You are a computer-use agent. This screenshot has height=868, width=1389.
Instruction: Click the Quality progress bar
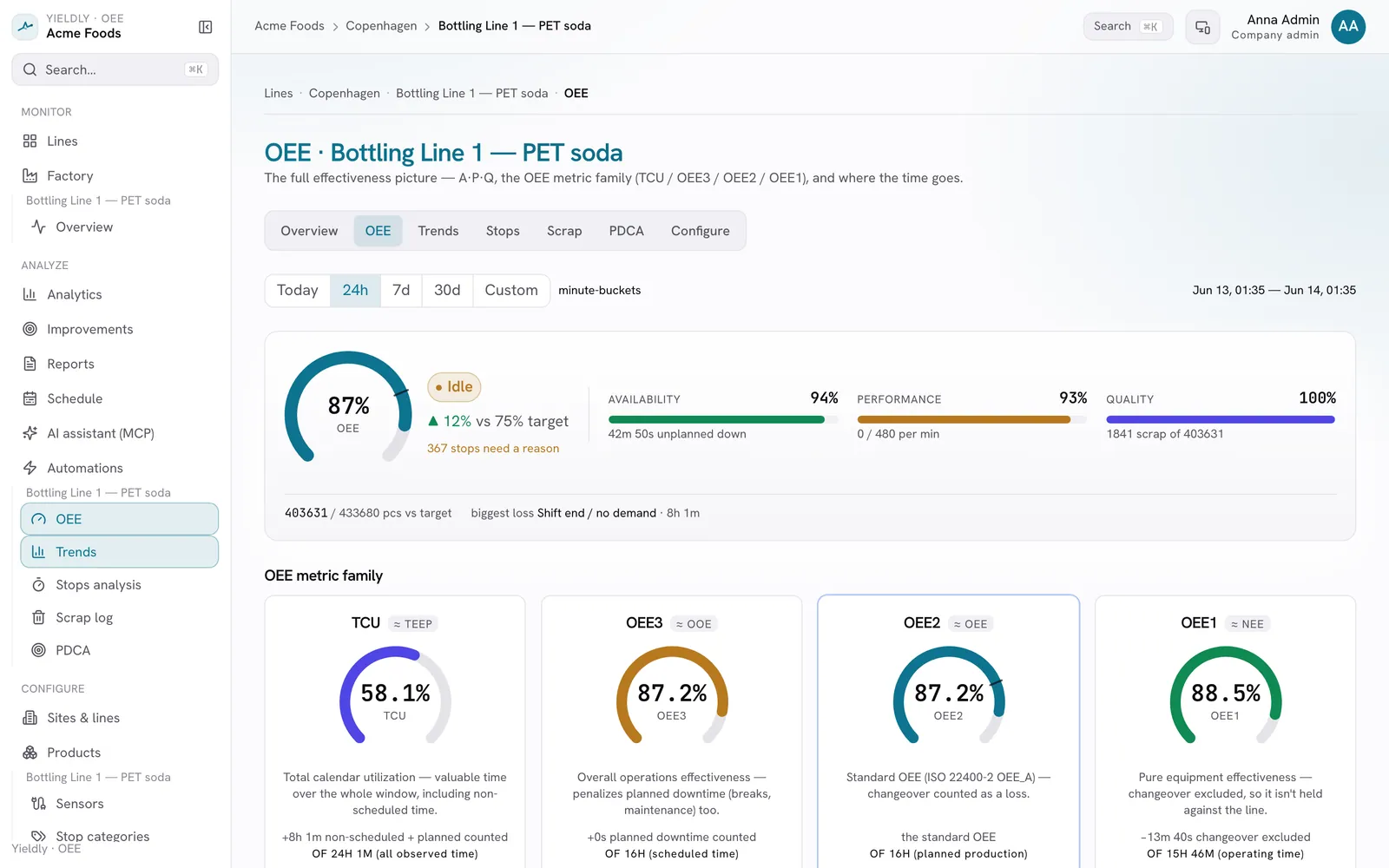coord(1221,419)
